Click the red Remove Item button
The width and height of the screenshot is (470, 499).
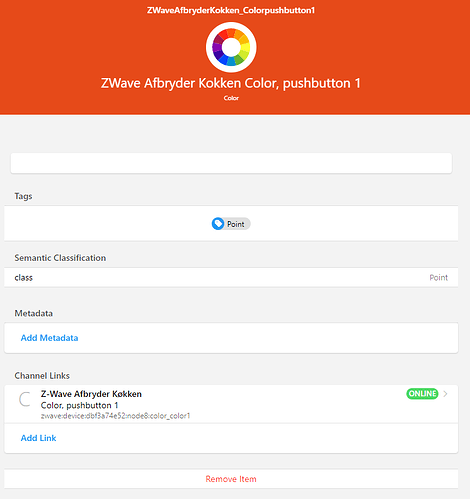coord(231,479)
